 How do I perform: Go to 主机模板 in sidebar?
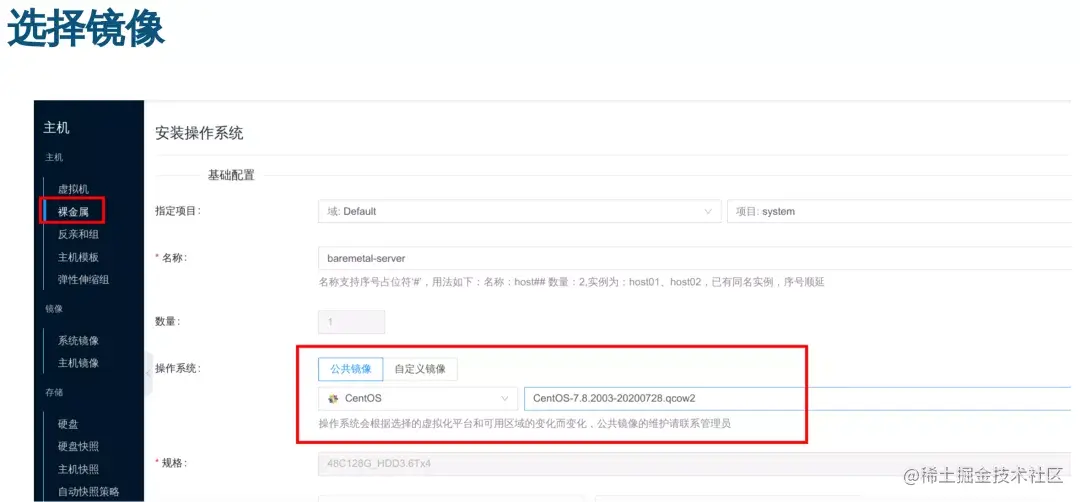tap(78, 257)
